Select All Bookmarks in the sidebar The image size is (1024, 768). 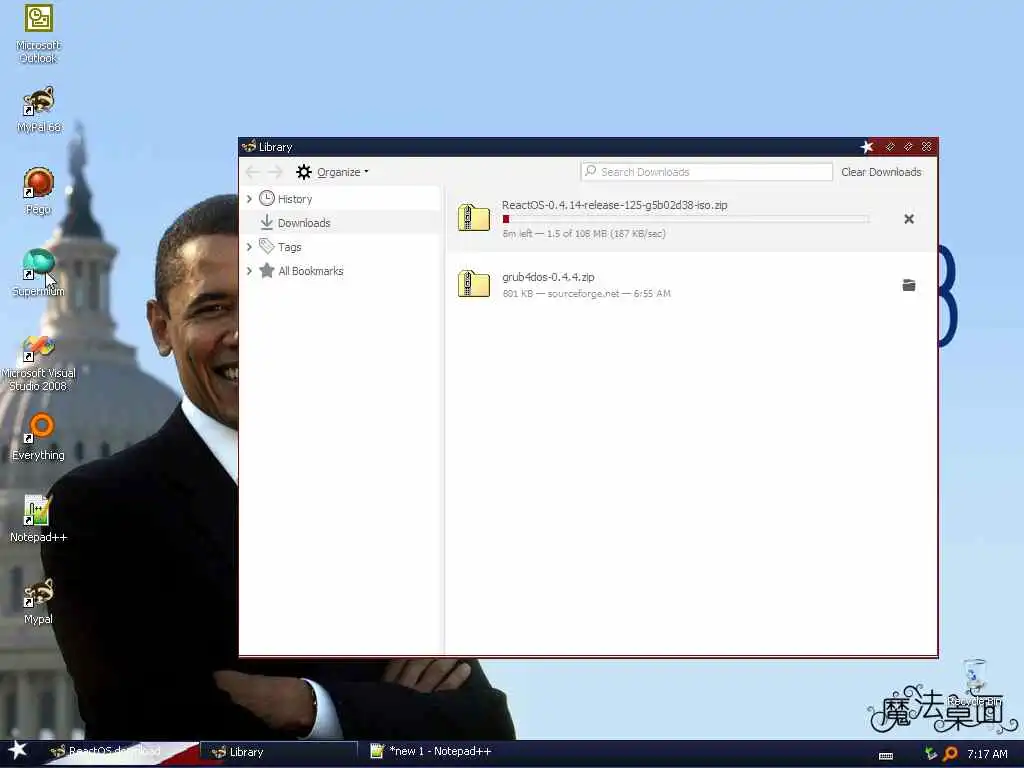point(341,270)
